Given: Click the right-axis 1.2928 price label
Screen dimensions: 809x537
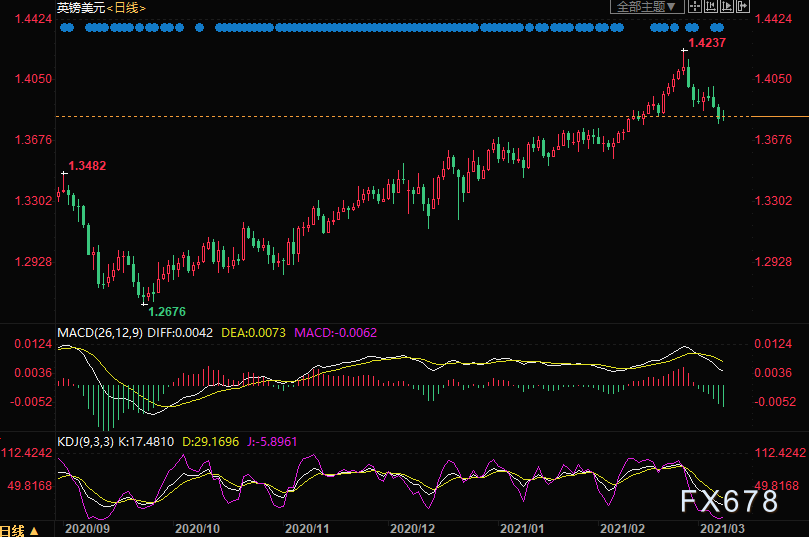Looking at the screenshot, I should tap(773, 262).
